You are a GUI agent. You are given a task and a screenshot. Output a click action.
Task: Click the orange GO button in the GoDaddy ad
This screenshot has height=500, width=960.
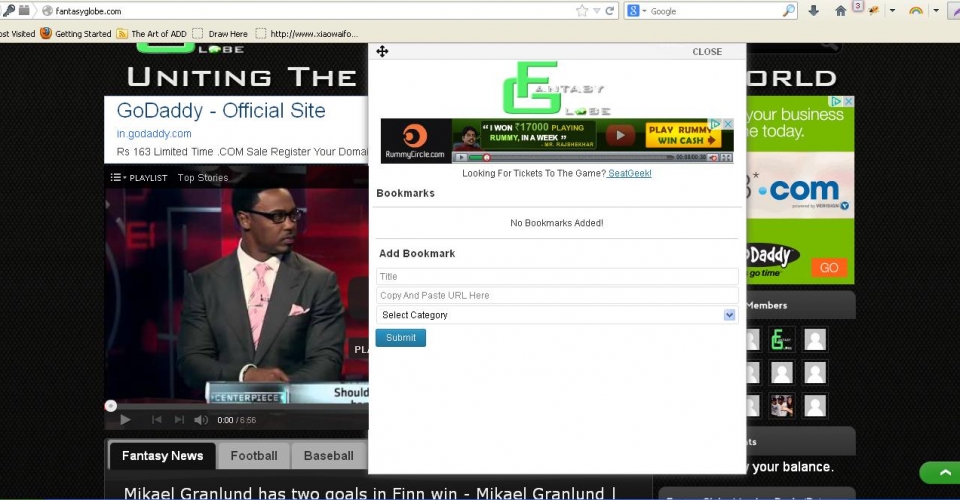pyautogui.click(x=829, y=268)
